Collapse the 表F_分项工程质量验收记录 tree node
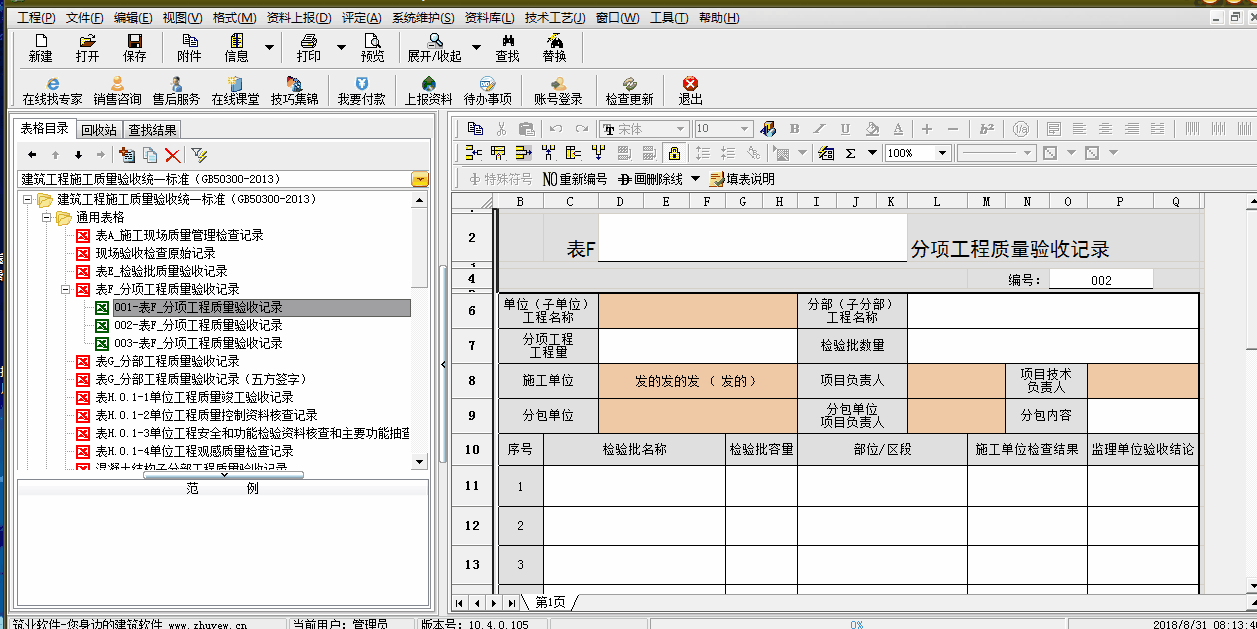Screen dimensions: 1257x629 click(x=65, y=289)
